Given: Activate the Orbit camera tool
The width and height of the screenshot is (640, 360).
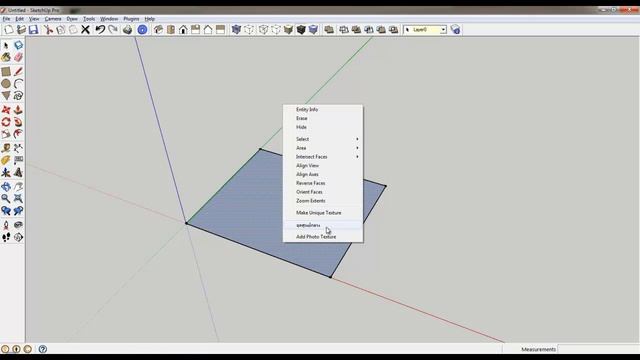Looking at the screenshot, I should point(6,187).
